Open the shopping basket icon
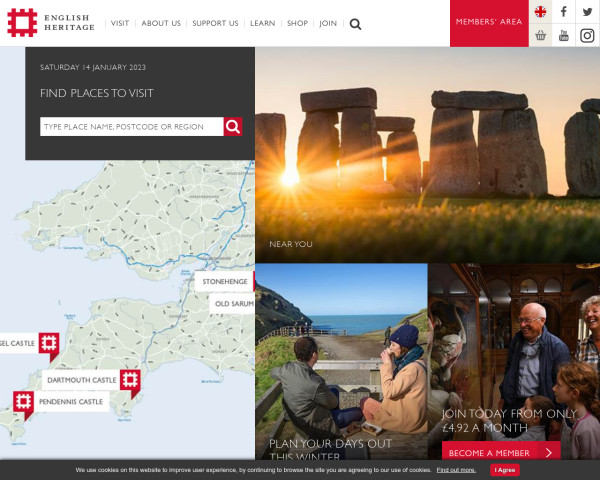 [x=540, y=36]
